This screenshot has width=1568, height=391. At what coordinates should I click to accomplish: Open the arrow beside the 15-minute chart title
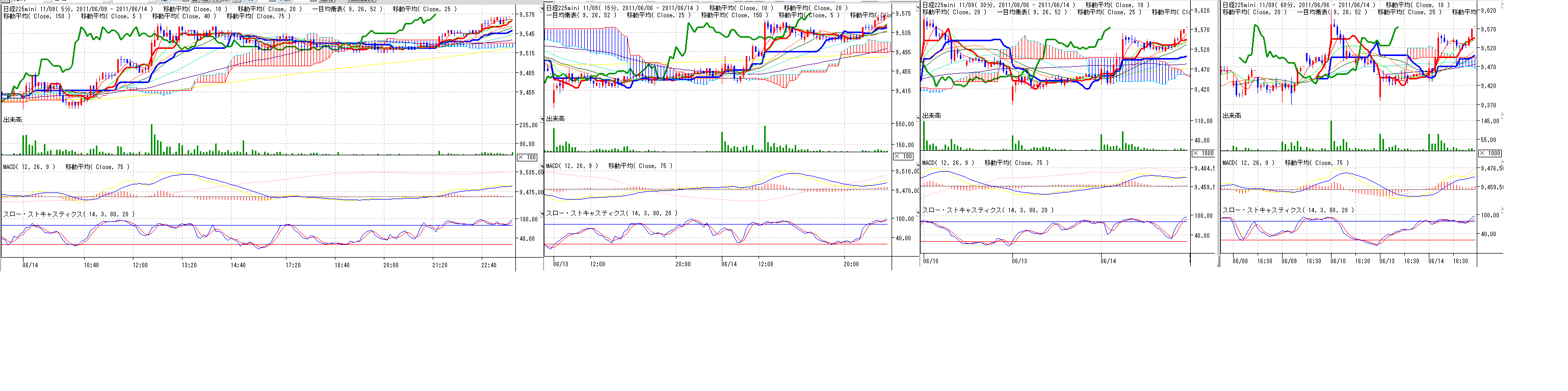tap(542, 7)
